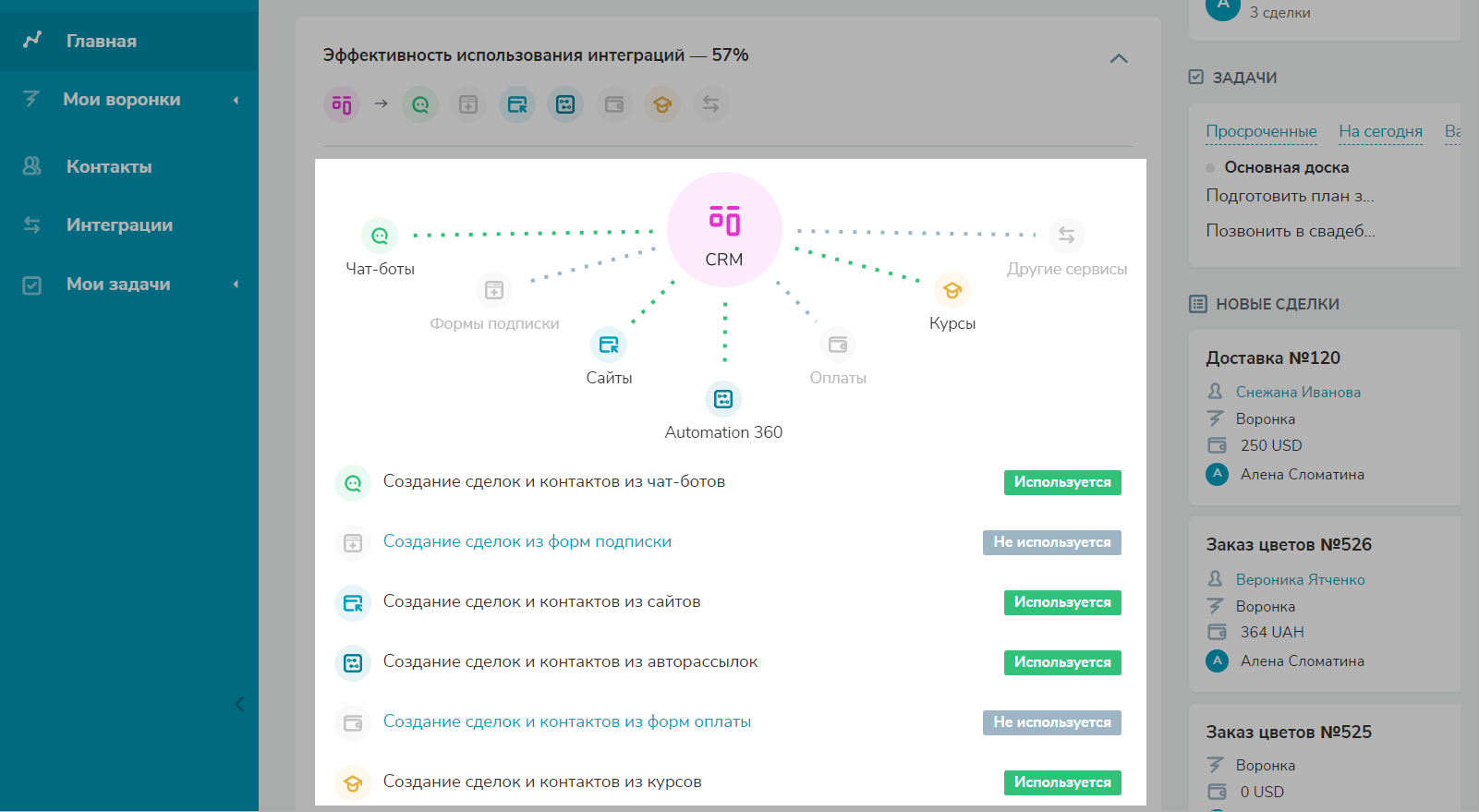Click Используется badge for chat-bots row
Screen dimensions: 1479x812
coord(1062,482)
